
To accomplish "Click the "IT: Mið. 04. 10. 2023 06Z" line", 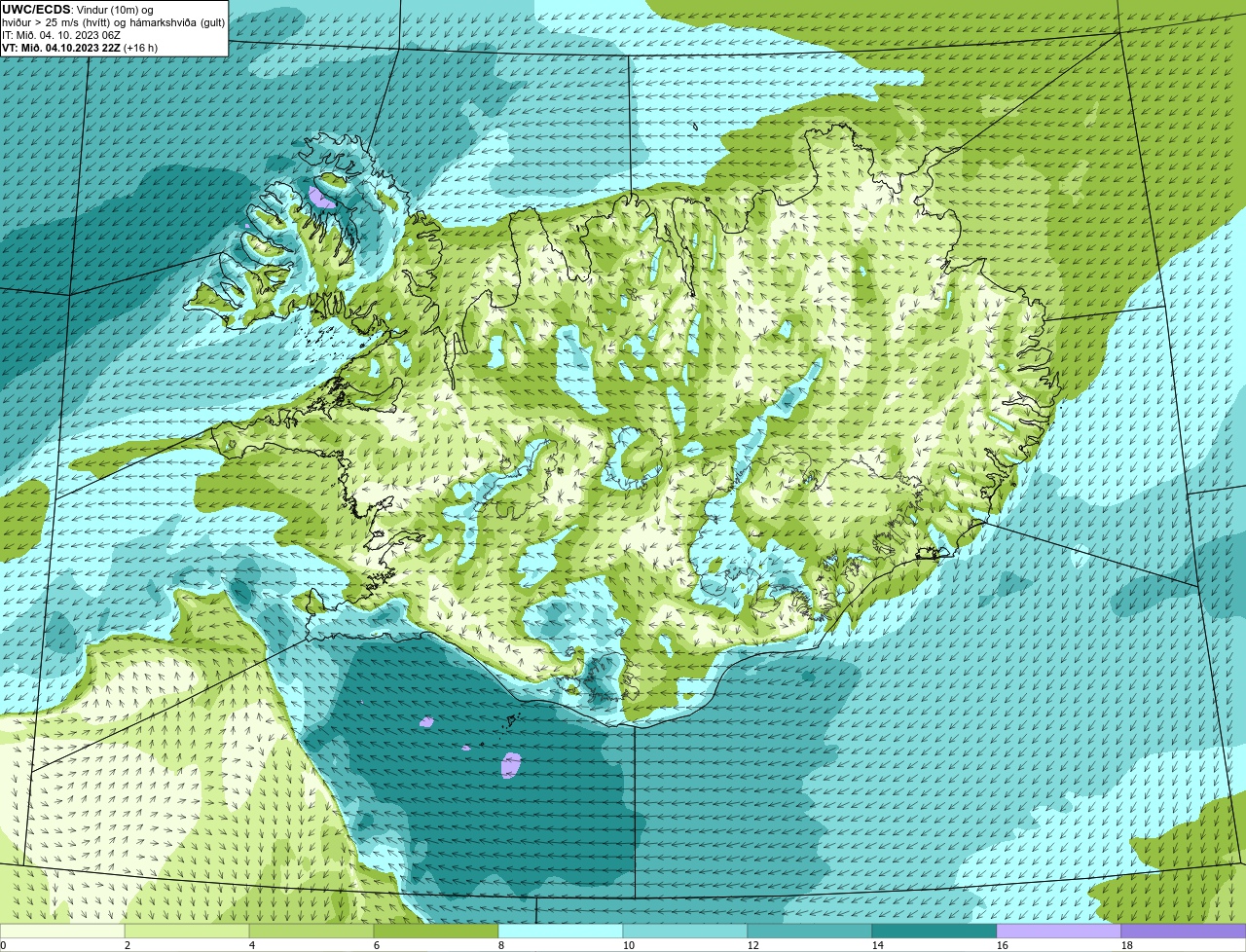I will click(x=61, y=34).
